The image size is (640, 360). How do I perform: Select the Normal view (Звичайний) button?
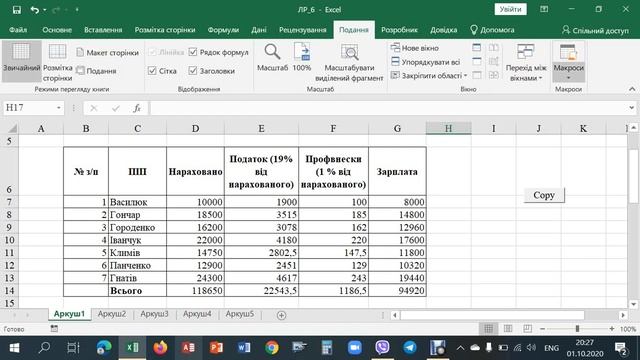(22, 61)
